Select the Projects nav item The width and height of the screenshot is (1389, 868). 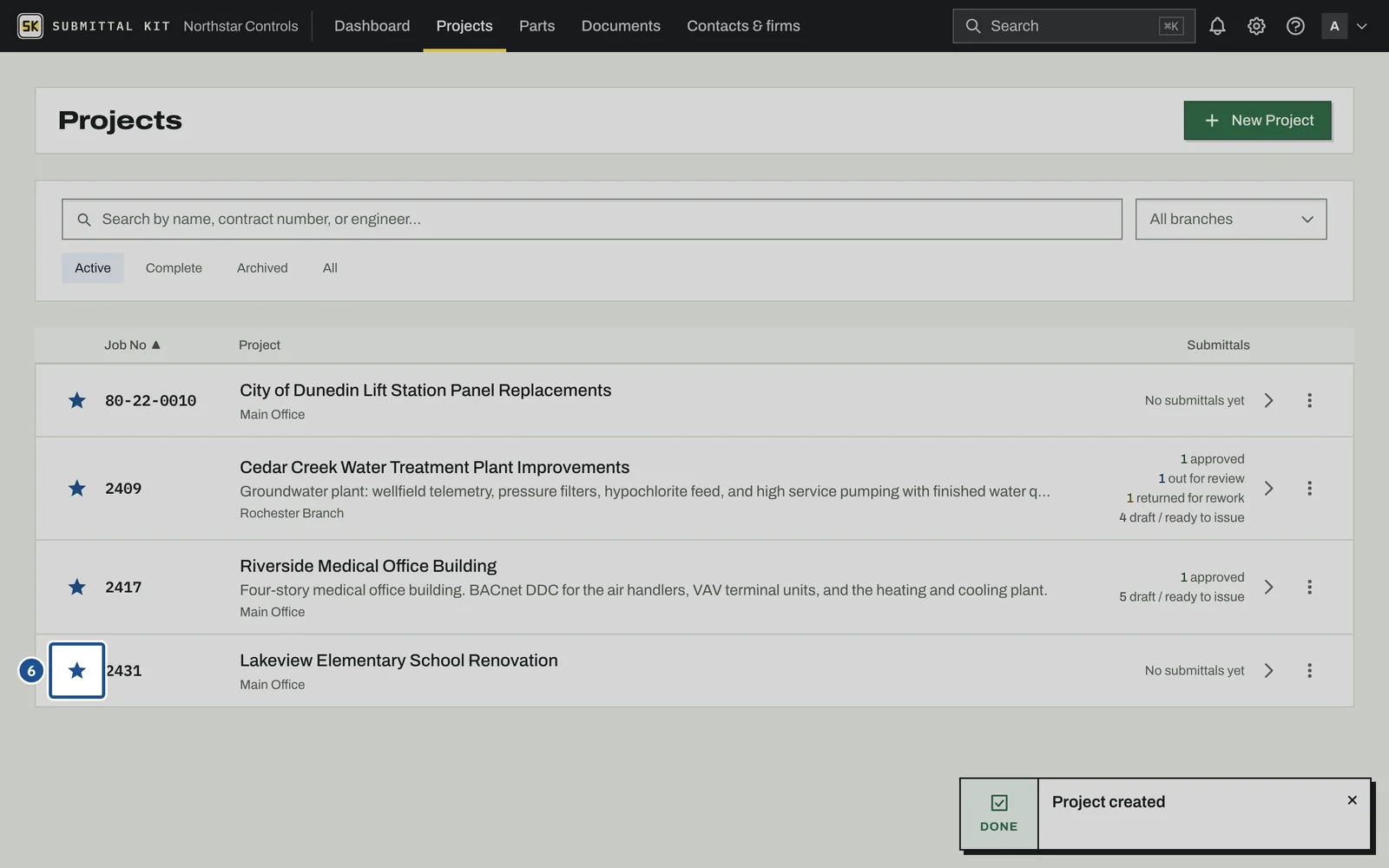(x=464, y=26)
